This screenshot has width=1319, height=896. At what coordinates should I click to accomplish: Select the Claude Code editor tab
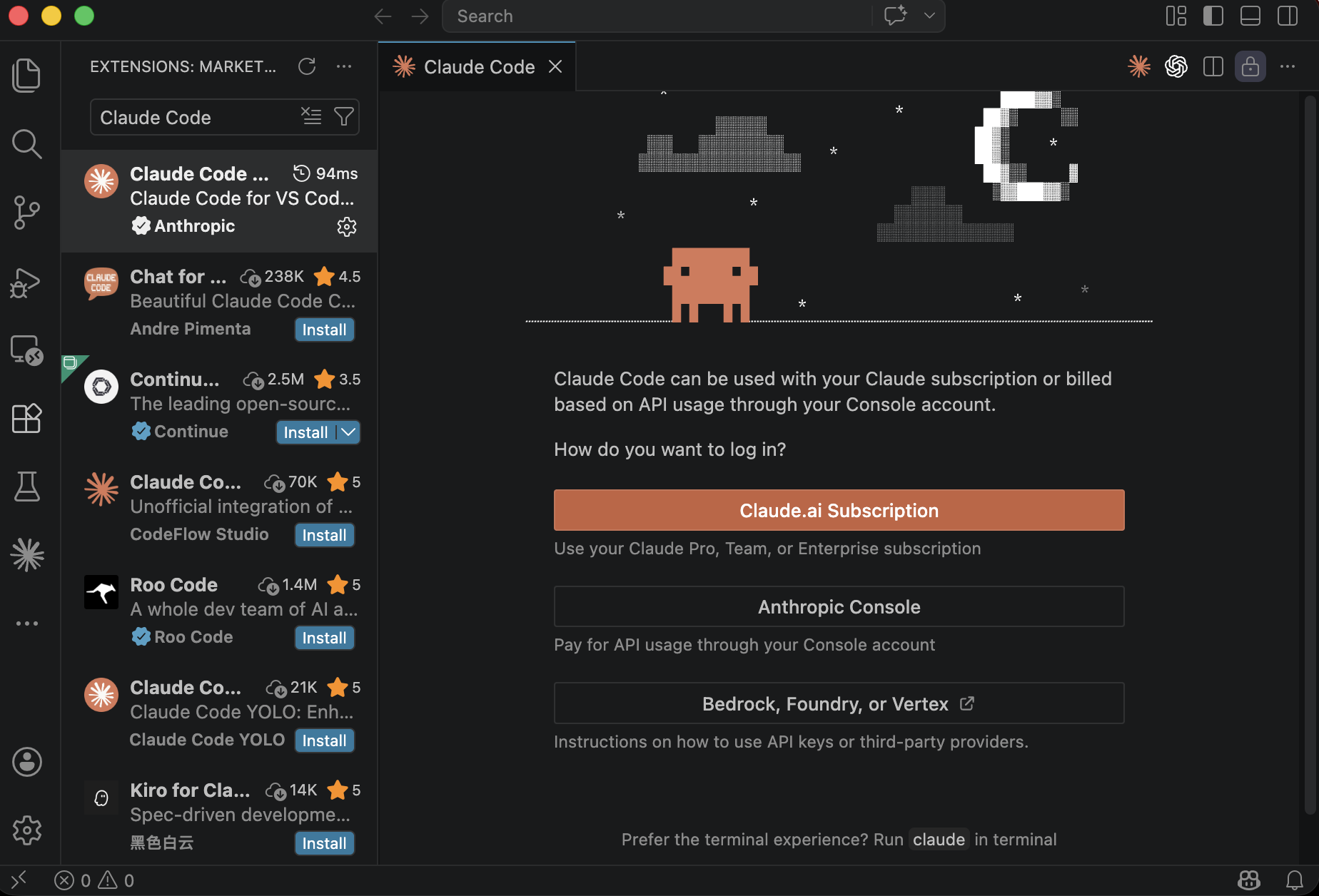coord(478,67)
